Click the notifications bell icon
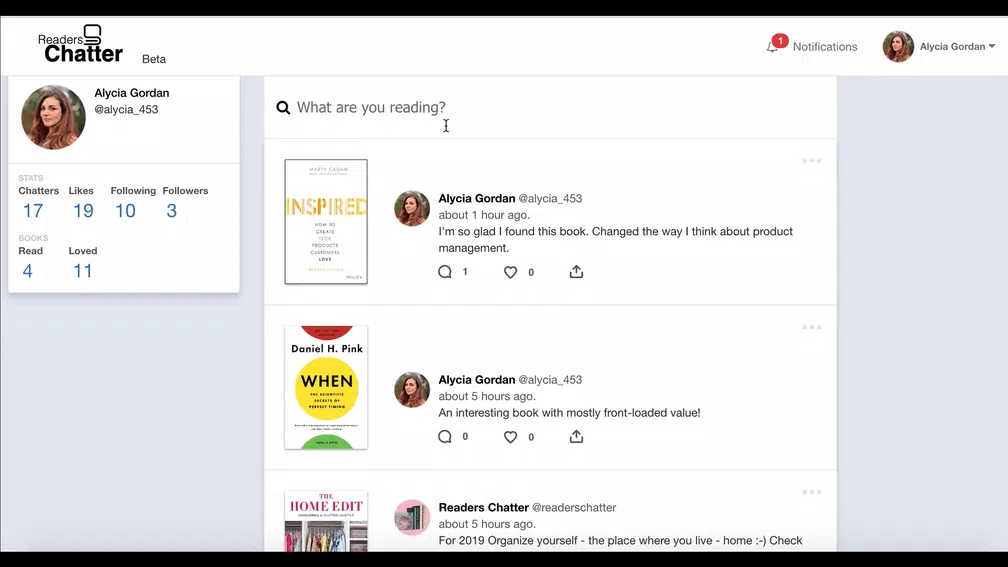This screenshot has height=567, width=1008. (772, 47)
